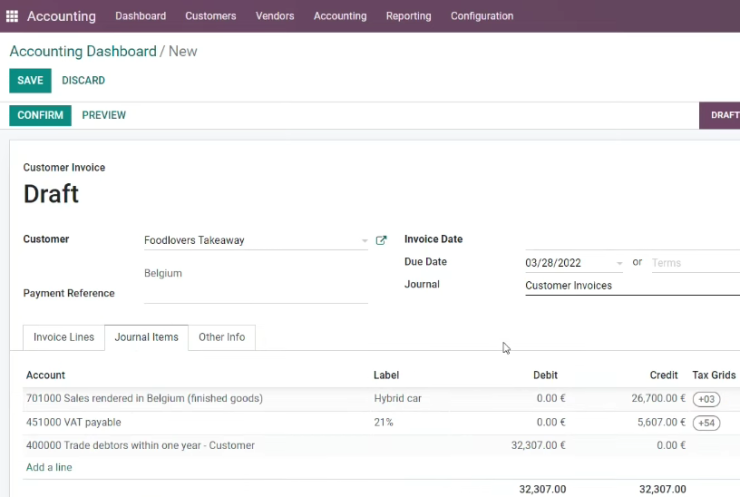Confirm the draft invoice

tap(40, 115)
